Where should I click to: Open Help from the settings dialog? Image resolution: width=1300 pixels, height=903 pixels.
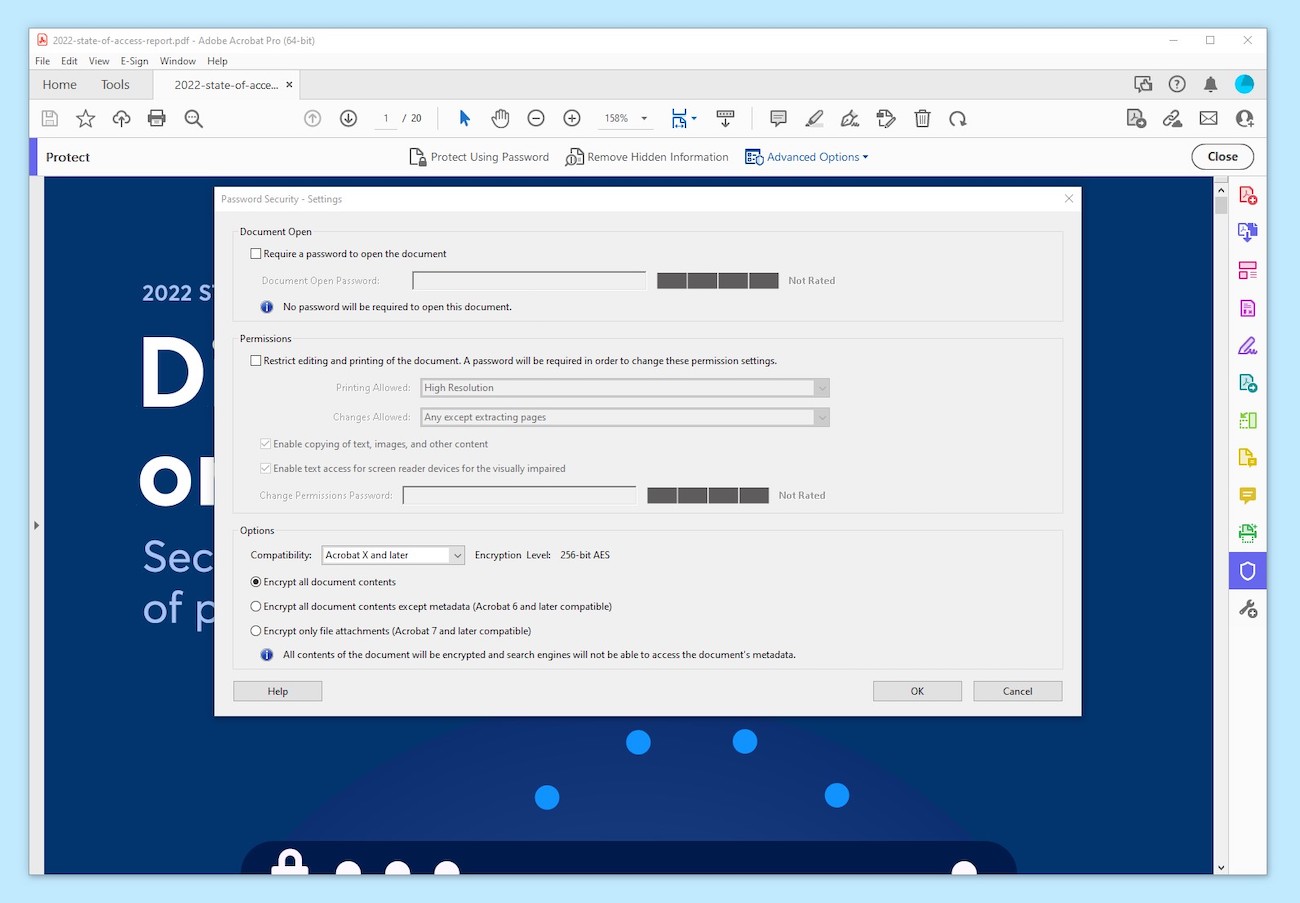(277, 690)
